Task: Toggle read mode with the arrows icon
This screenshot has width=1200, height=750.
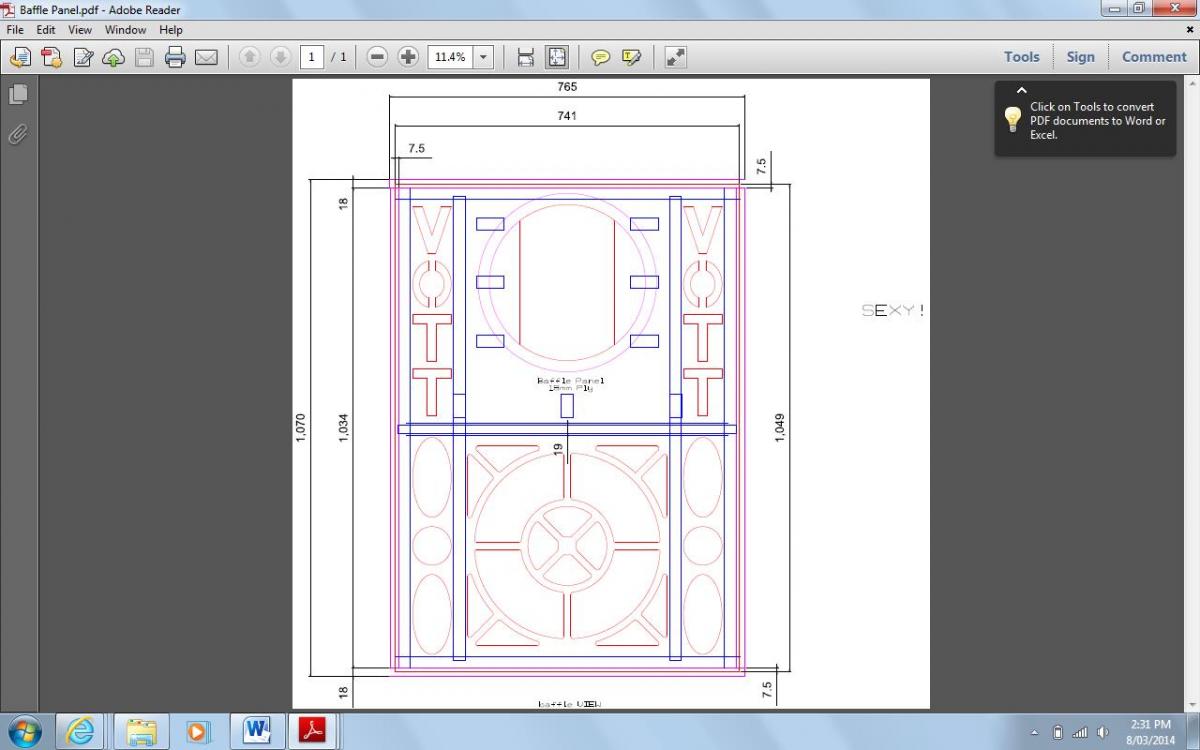Action: click(x=676, y=57)
